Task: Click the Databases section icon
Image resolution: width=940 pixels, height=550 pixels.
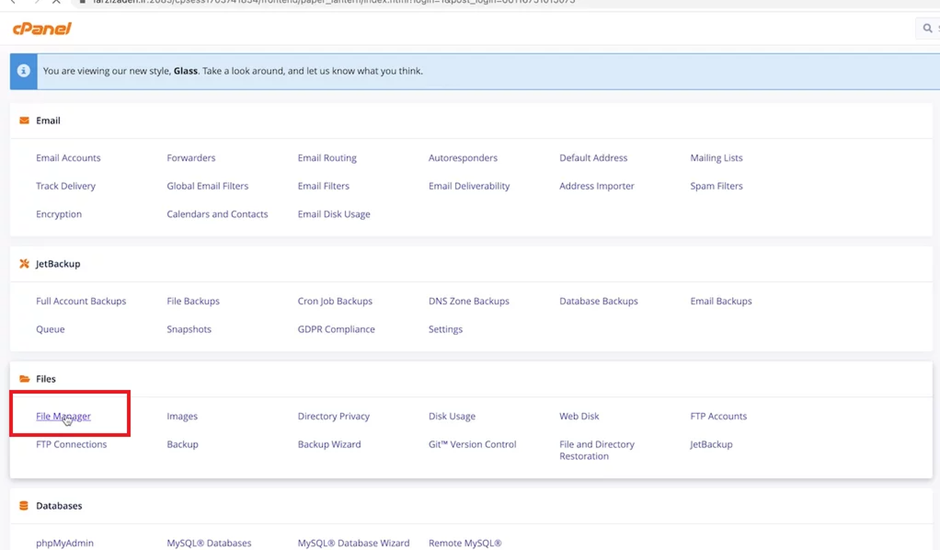Action: tap(24, 506)
